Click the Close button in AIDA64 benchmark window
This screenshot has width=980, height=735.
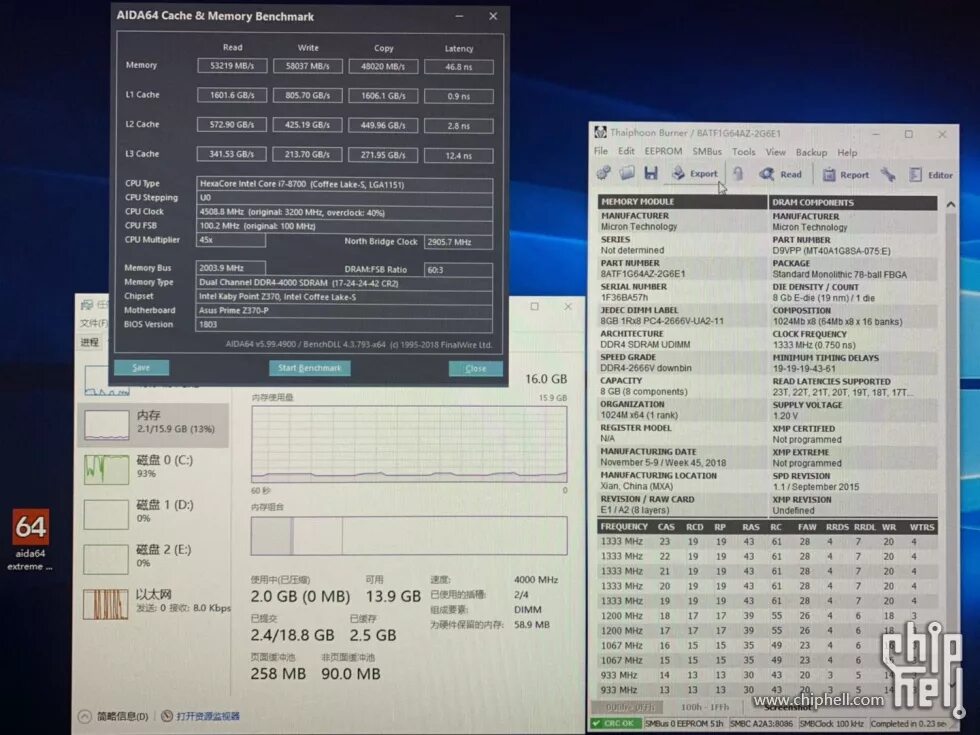point(476,369)
